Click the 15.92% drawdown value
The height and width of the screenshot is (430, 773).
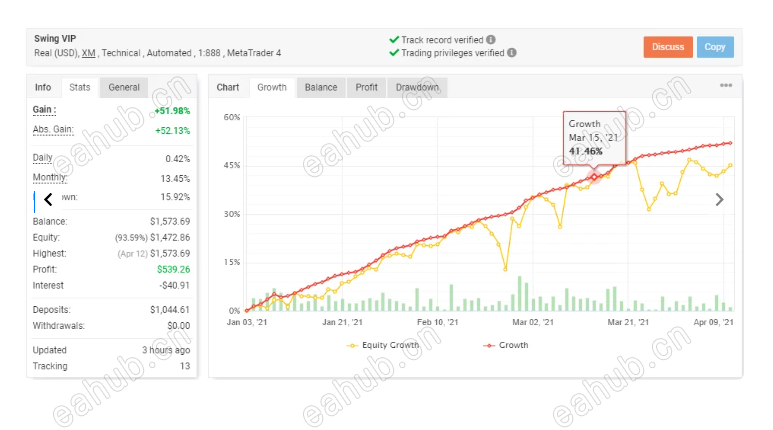pos(175,197)
